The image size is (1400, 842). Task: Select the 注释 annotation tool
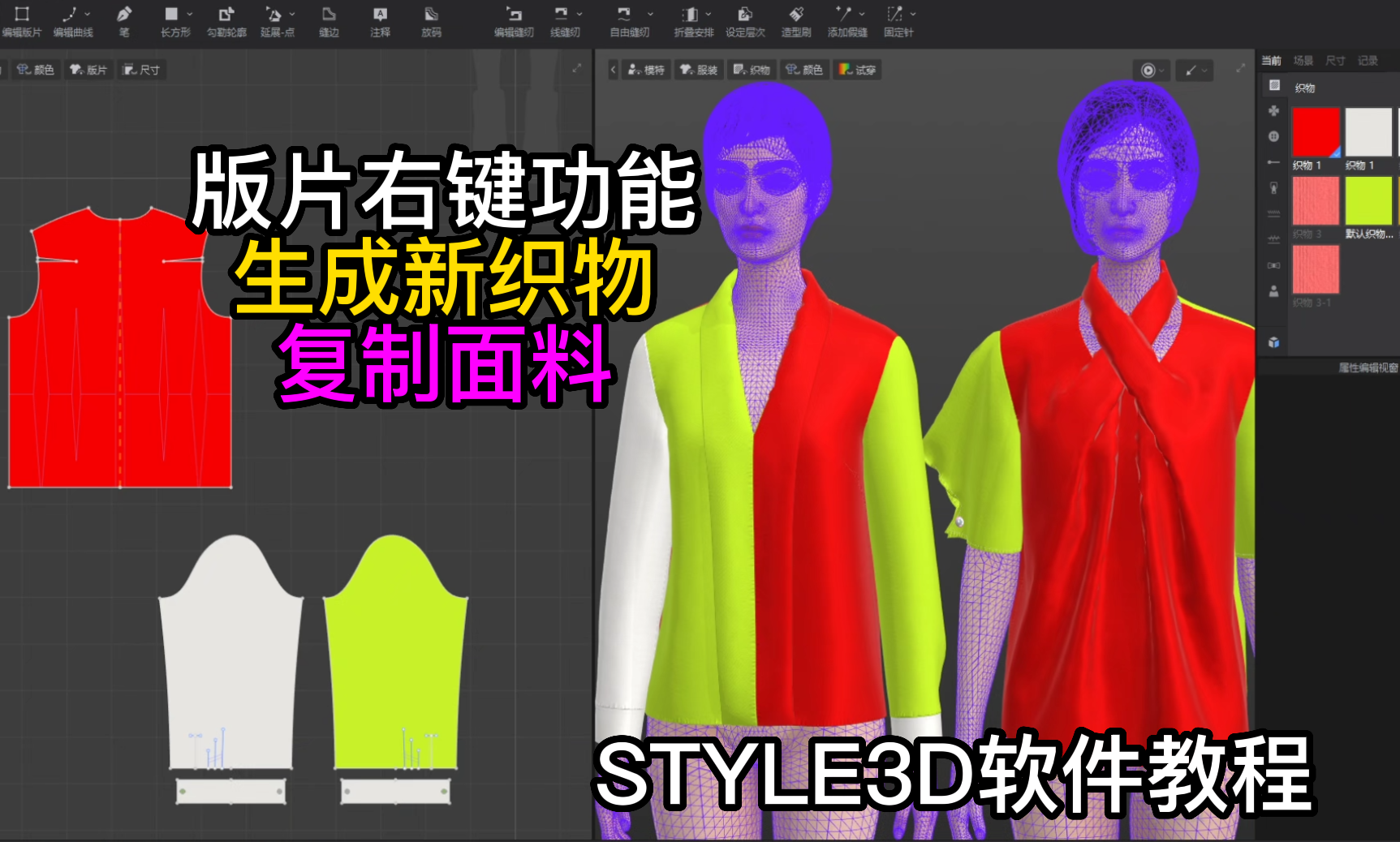[380, 21]
